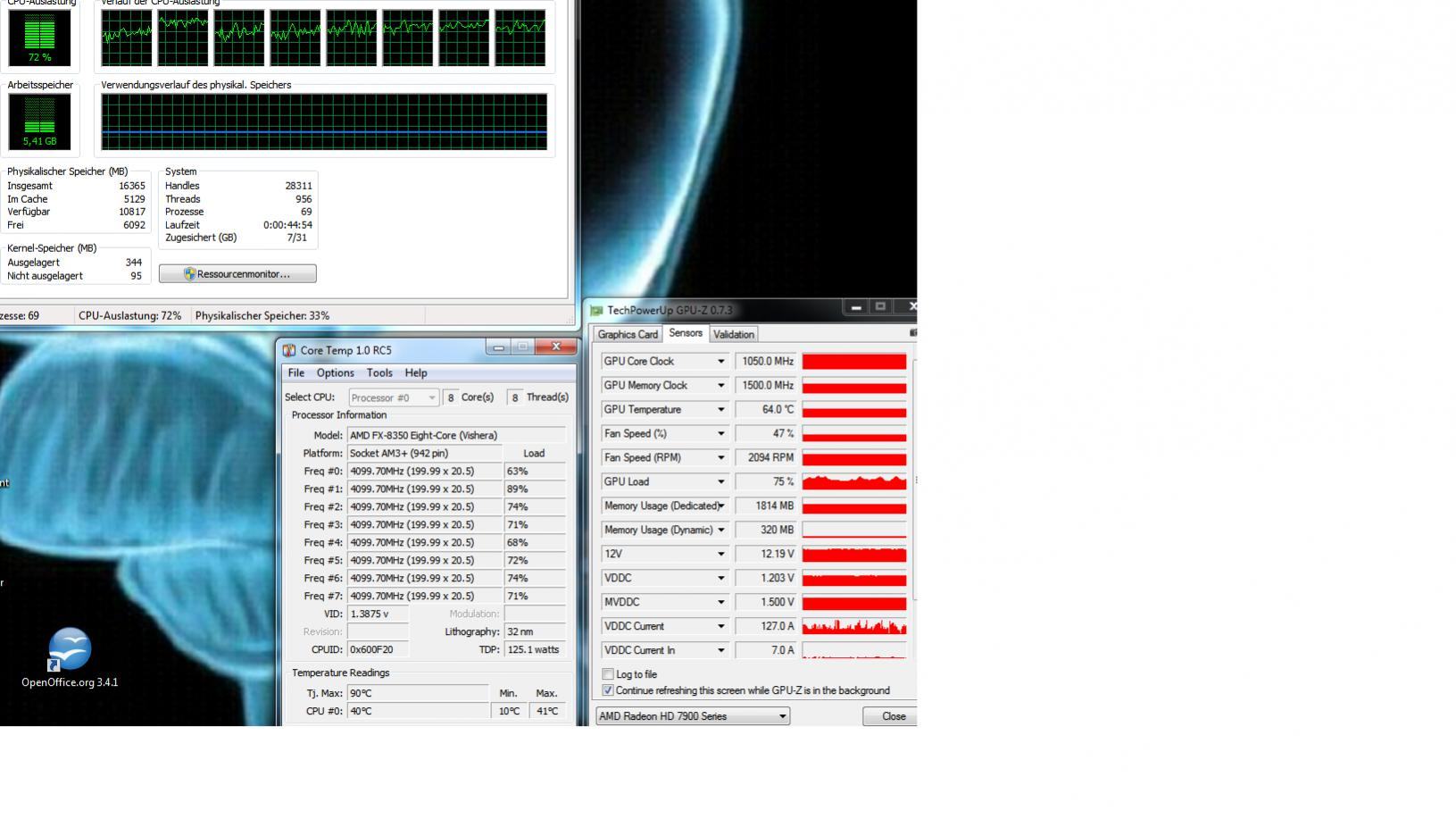Open the Help menu in Core Temp
This screenshot has width=1456, height=819.
coord(416,373)
